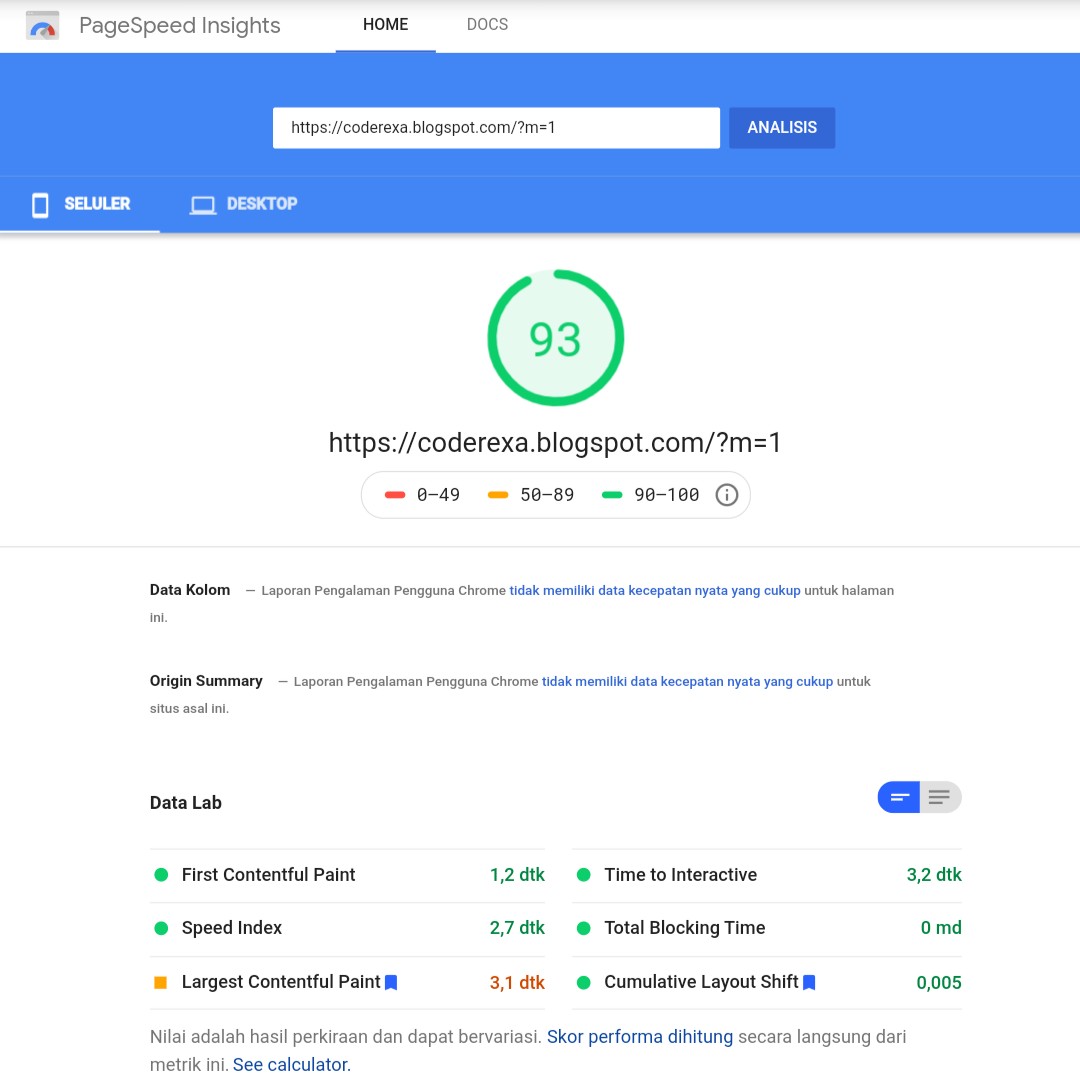
Task: Toggle compact Data Lab view
Action: coord(899,797)
